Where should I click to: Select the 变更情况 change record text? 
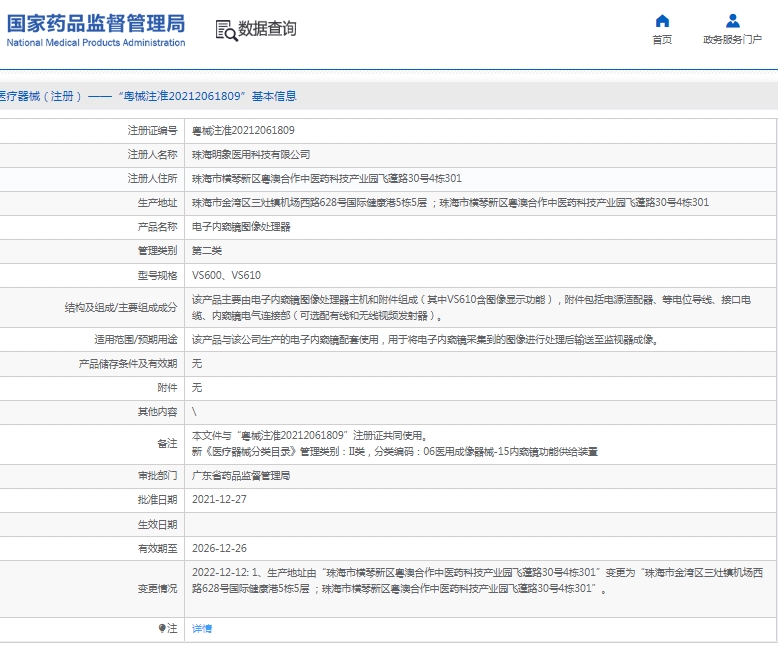(x=477, y=581)
